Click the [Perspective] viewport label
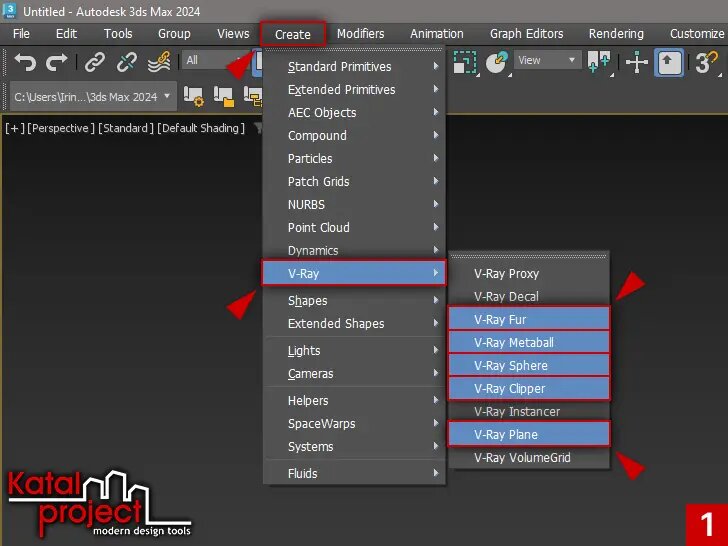 coord(61,128)
